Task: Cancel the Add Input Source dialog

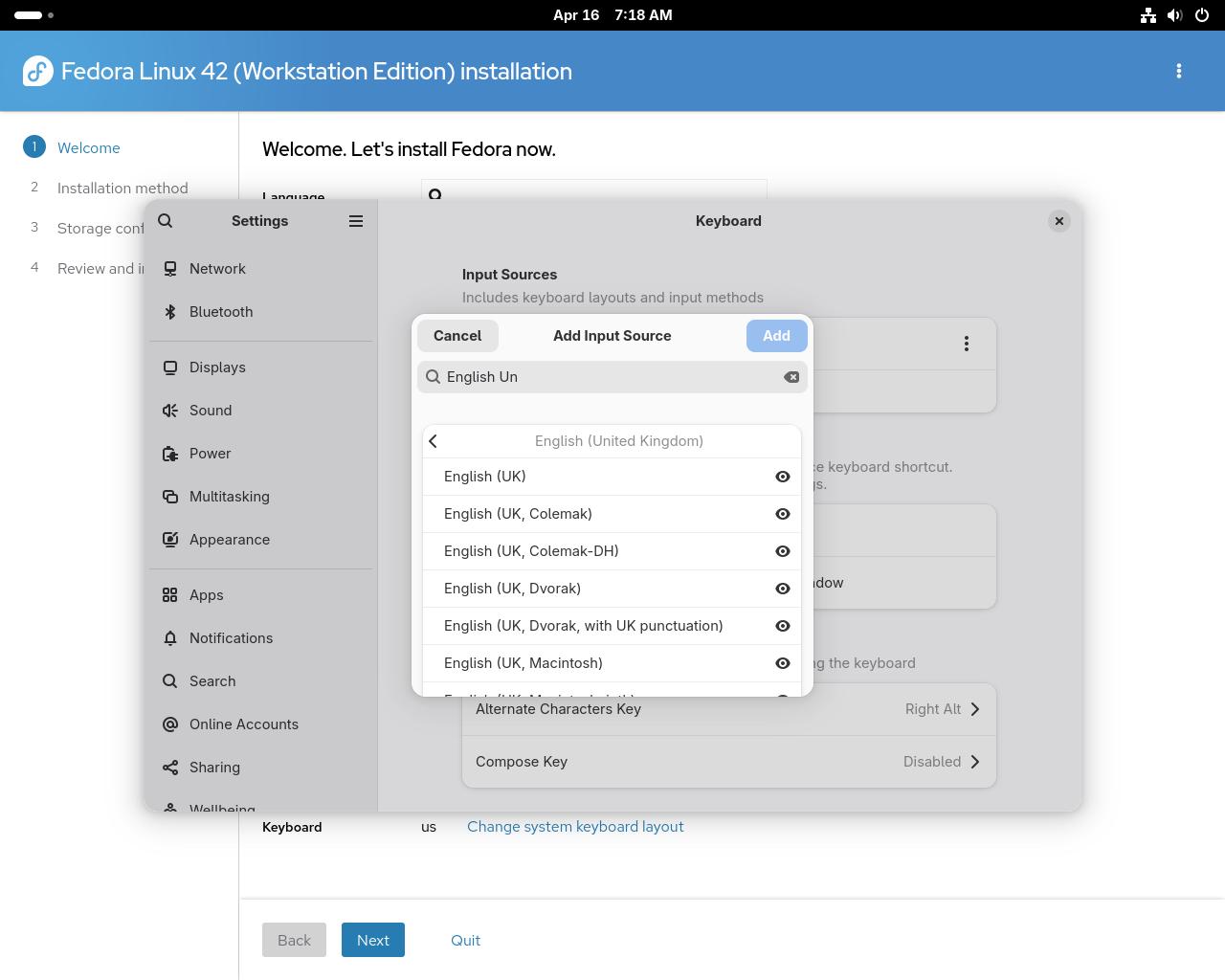Action: click(457, 336)
